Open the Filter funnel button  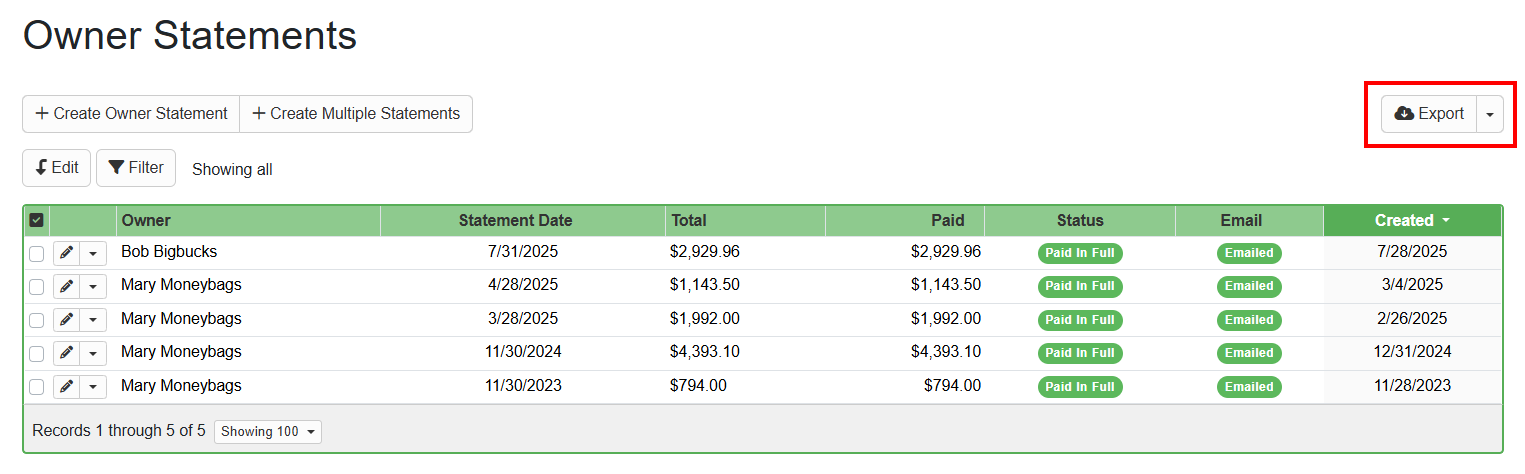(136, 168)
